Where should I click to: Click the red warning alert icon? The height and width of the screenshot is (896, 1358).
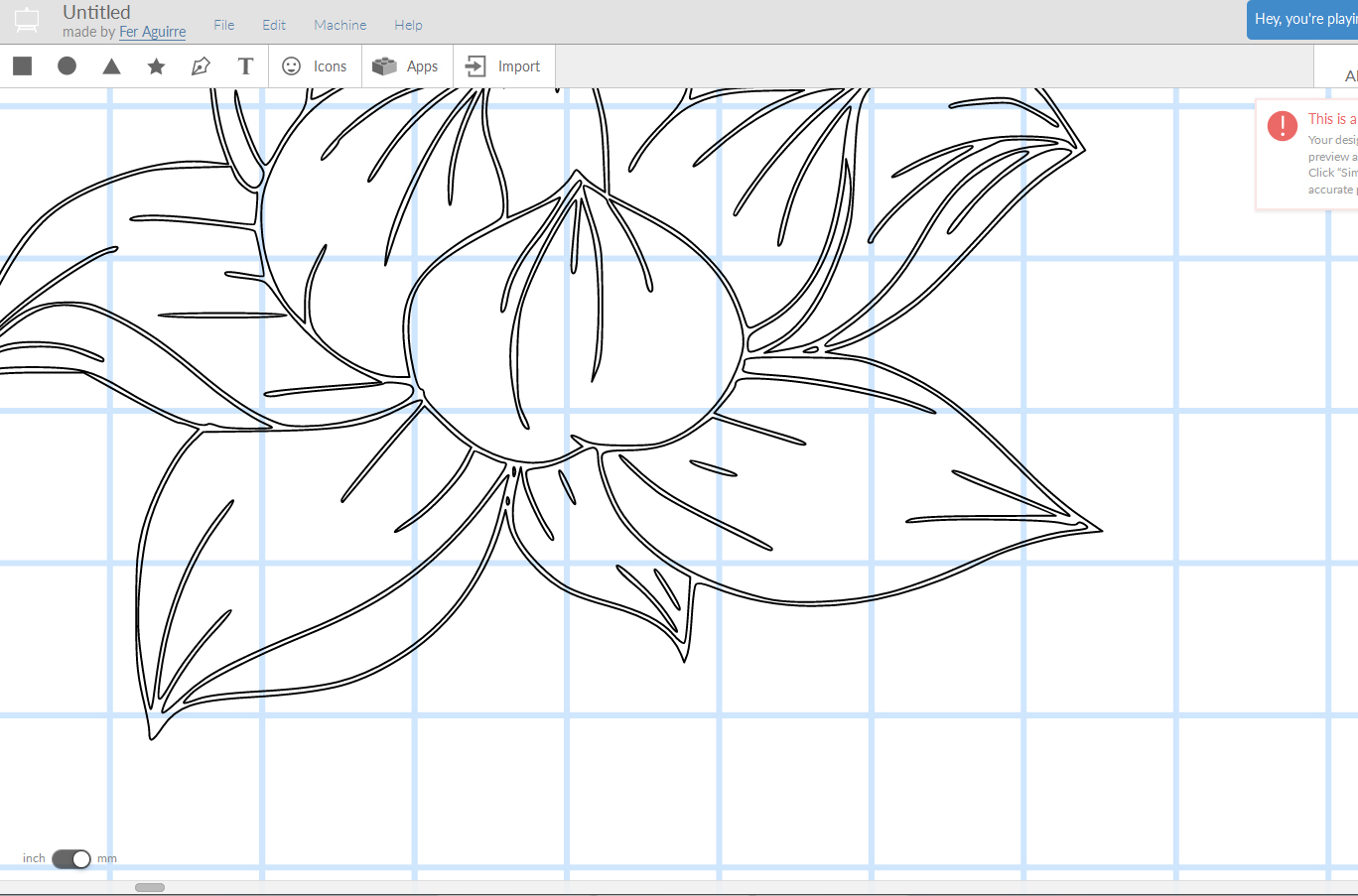[x=1282, y=125]
